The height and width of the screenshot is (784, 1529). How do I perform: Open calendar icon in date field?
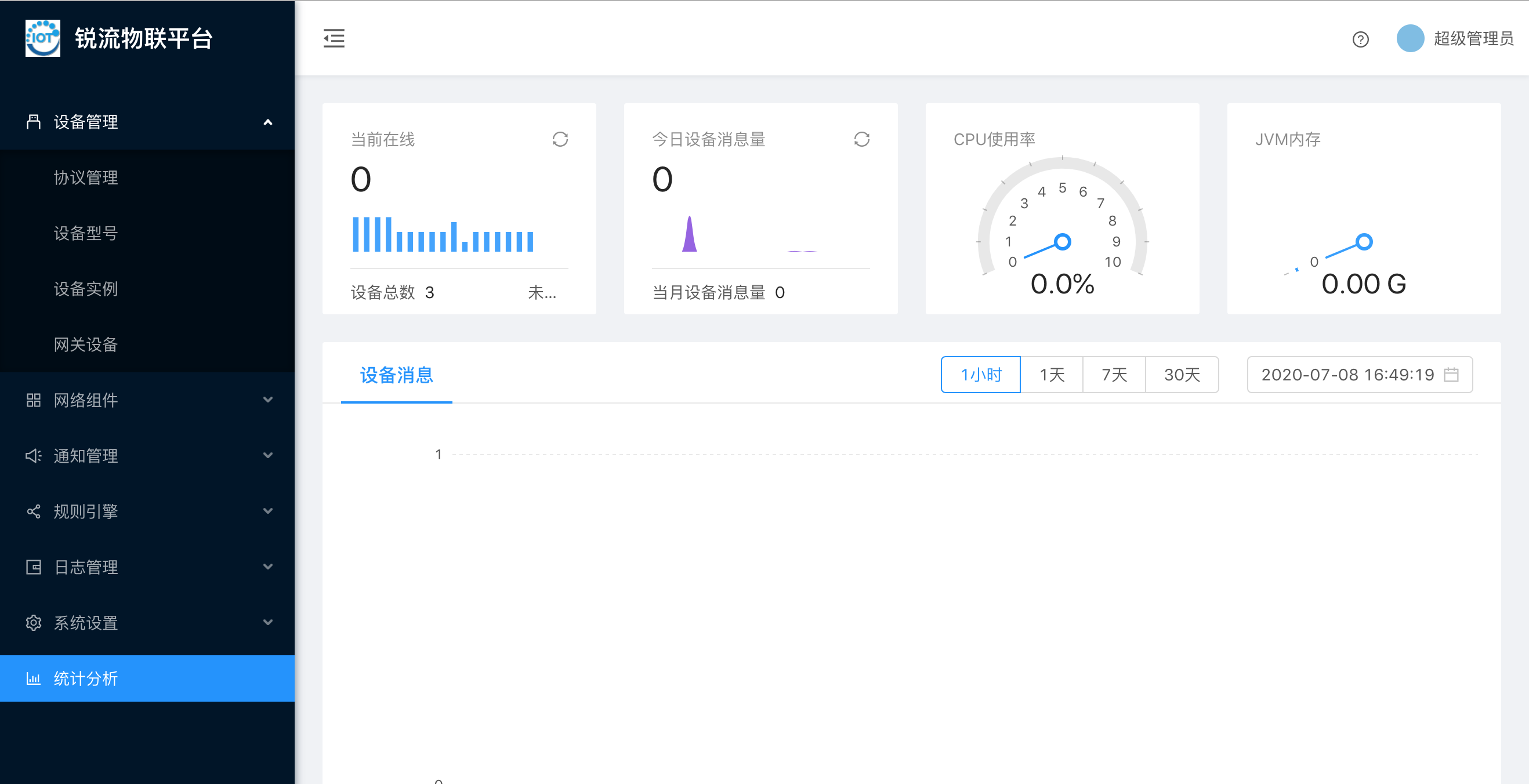[1451, 375]
